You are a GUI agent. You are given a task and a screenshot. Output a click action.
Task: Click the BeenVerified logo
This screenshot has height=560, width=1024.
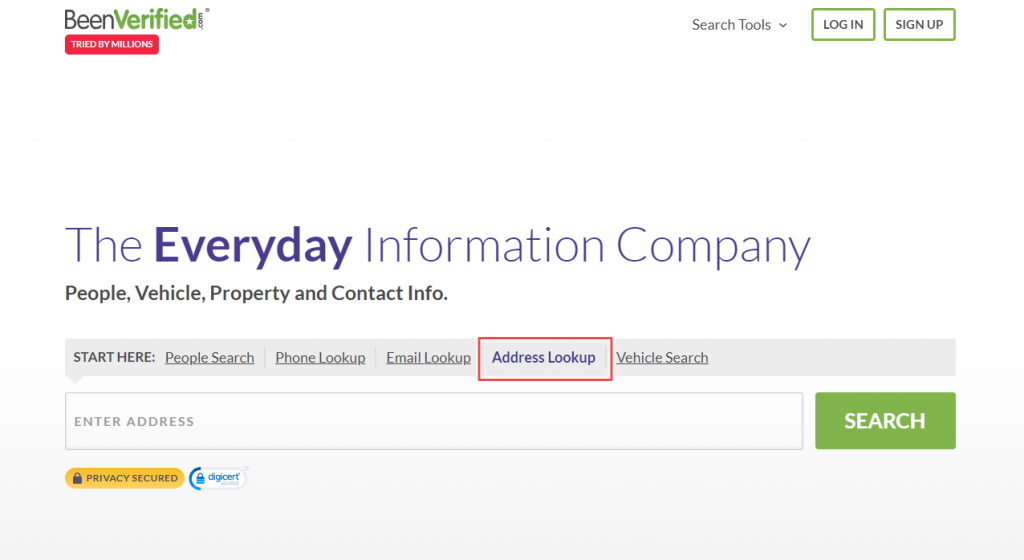136,19
